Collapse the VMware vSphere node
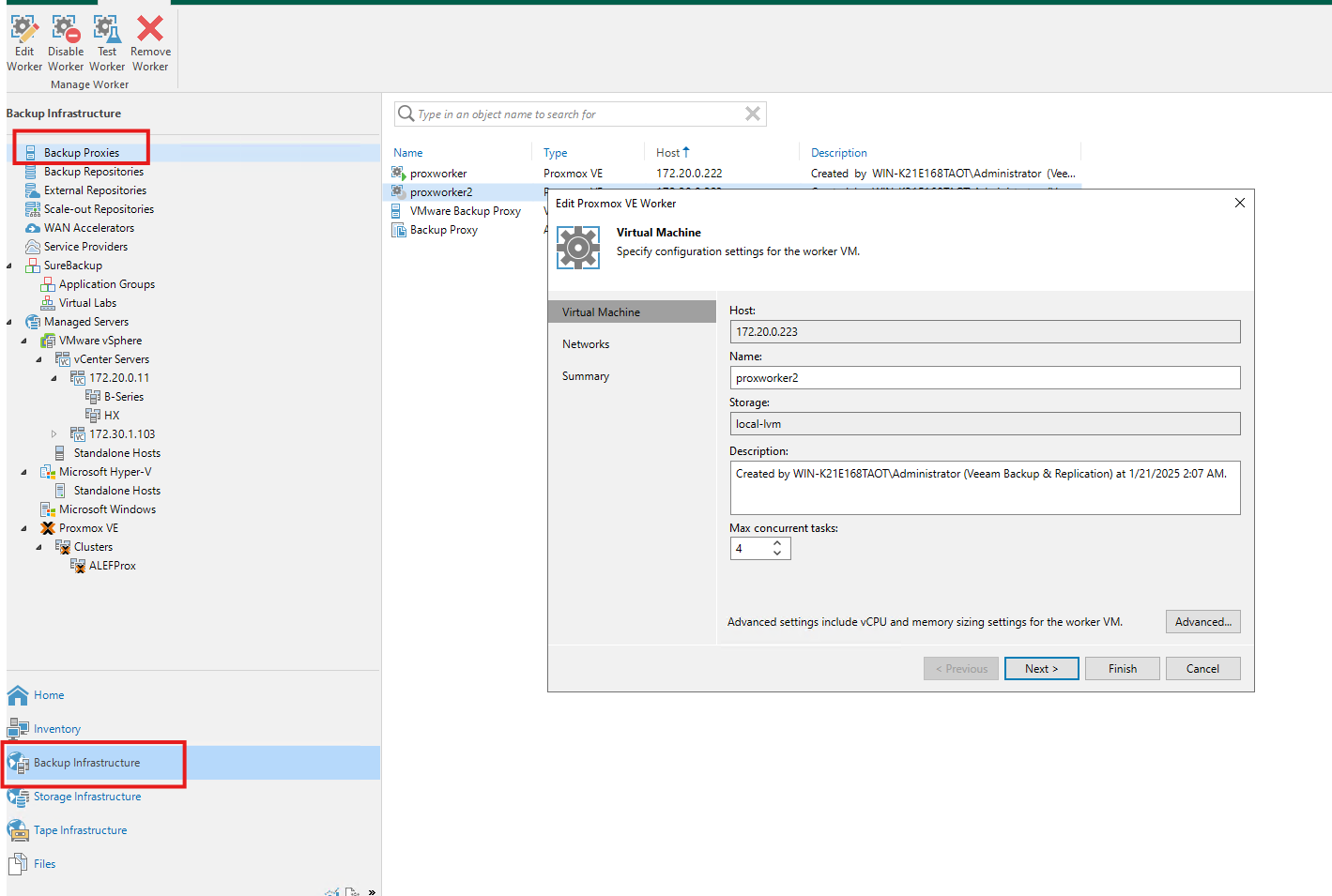1332x896 pixels. click(x=24, y=341)
